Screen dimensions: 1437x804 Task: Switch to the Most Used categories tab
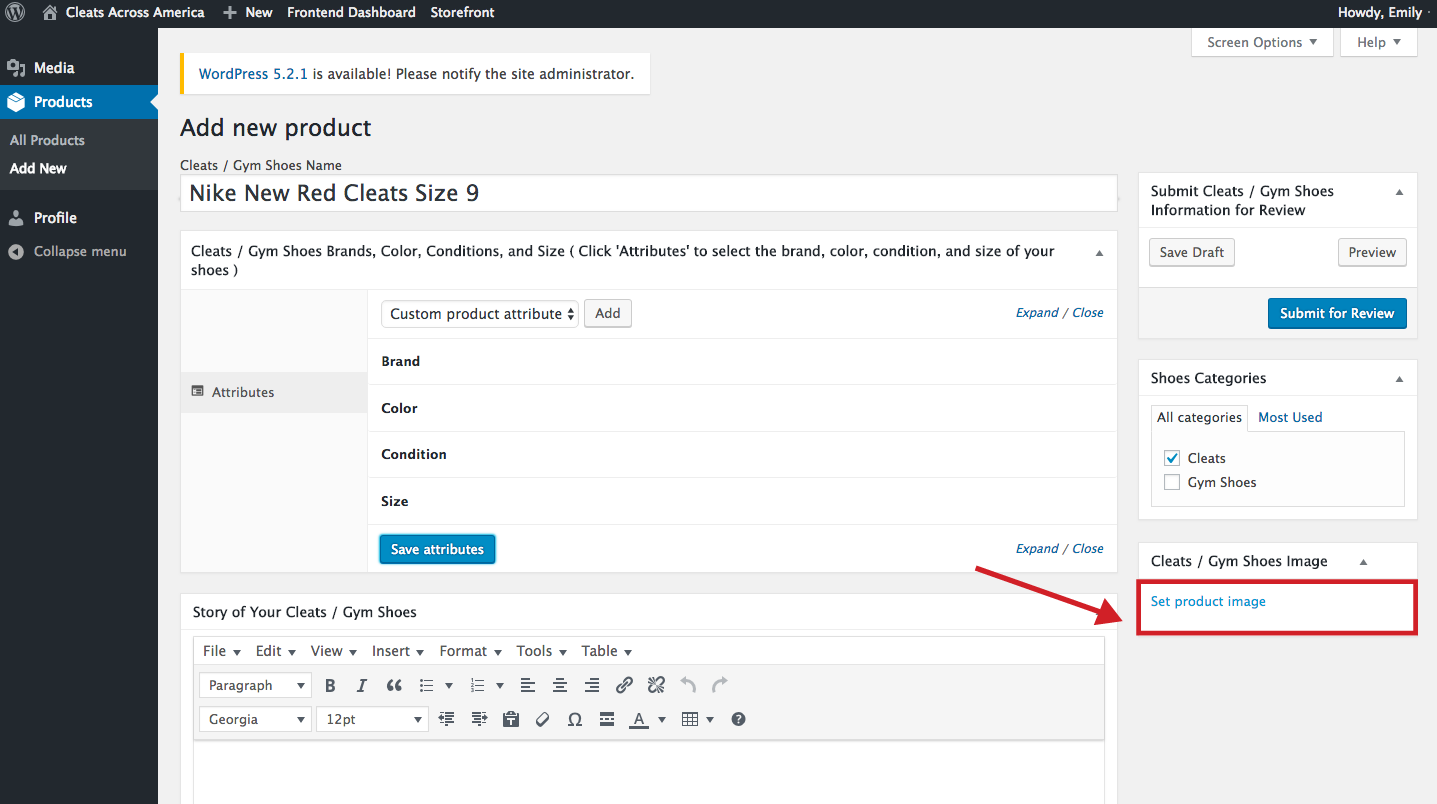point(1289,417)
